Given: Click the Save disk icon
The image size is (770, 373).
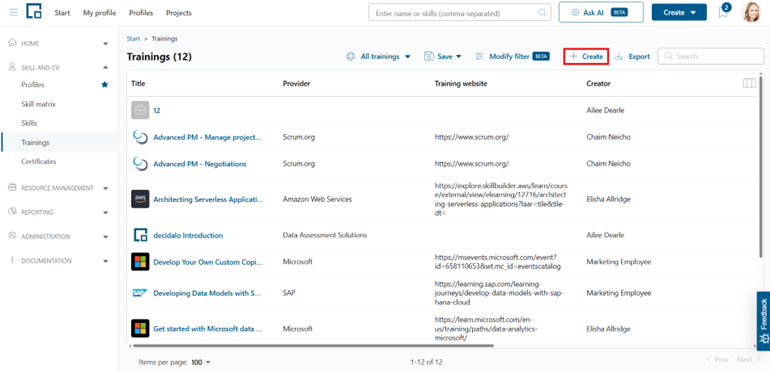Looking at the screenshot, I should (429, 56).
